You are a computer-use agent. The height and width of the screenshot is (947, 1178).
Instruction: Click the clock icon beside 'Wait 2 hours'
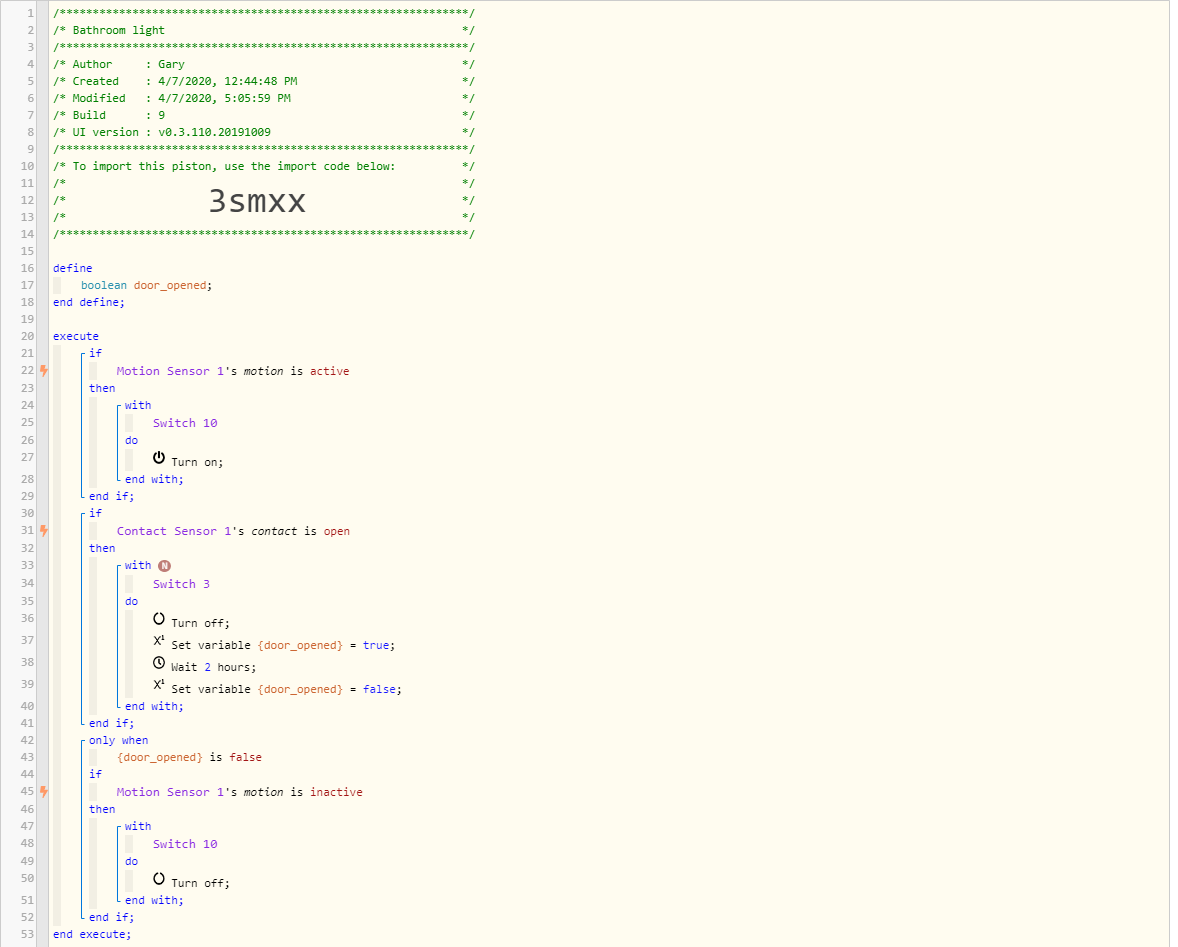(159, 662)
